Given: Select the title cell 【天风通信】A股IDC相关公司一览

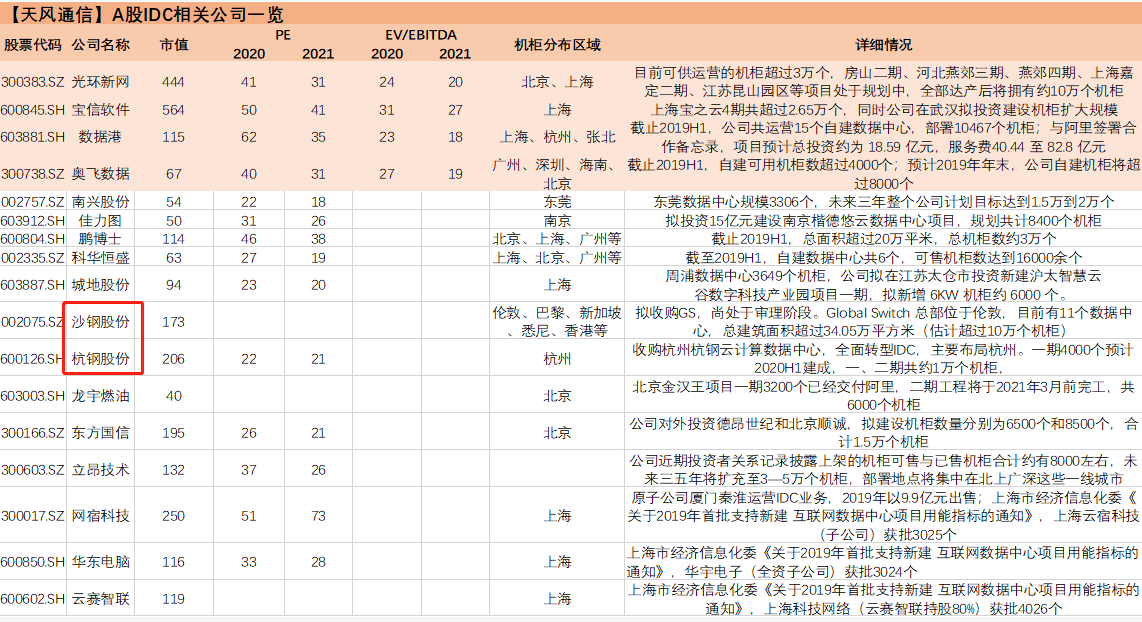Looking at the screenshot, I should tap(144, 14).
